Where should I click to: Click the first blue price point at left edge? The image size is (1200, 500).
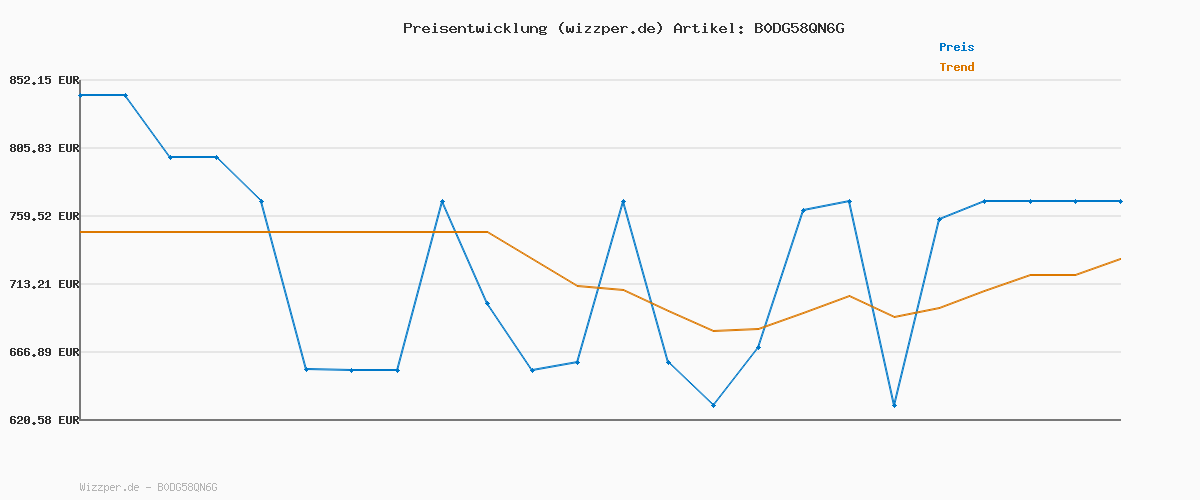pos(80,95)
